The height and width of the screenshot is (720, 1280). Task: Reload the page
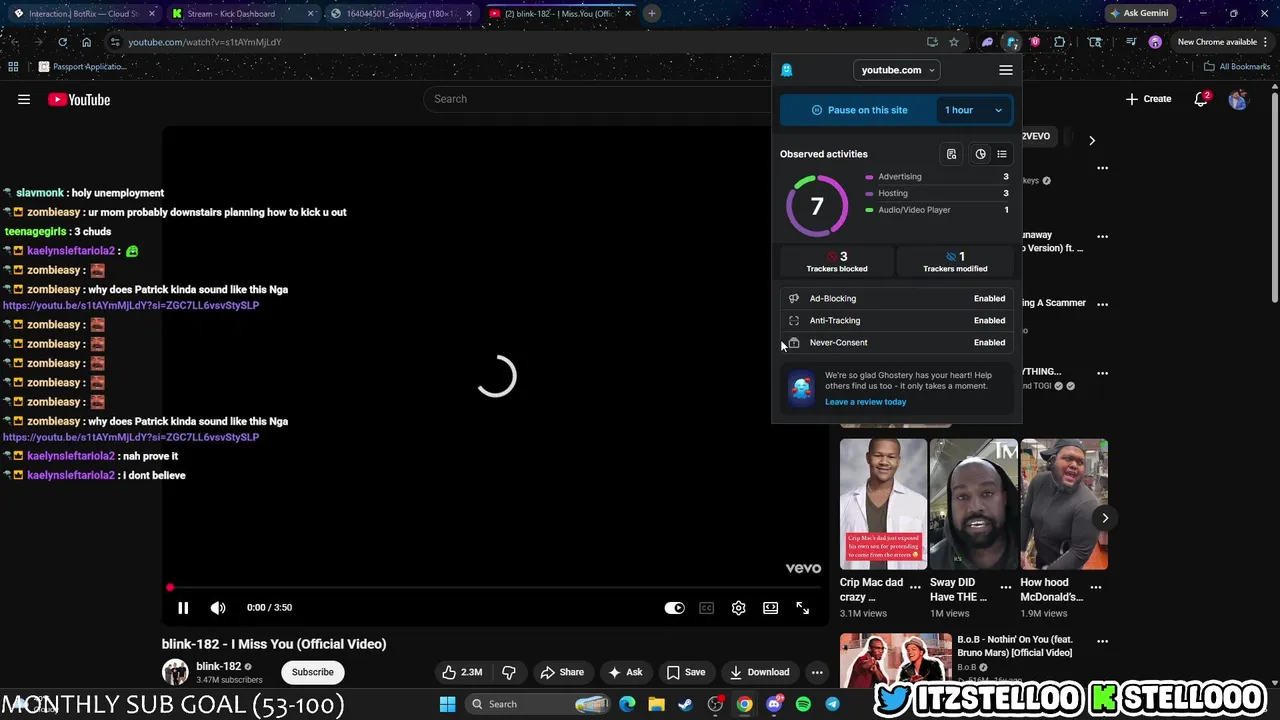click(62, 42)
